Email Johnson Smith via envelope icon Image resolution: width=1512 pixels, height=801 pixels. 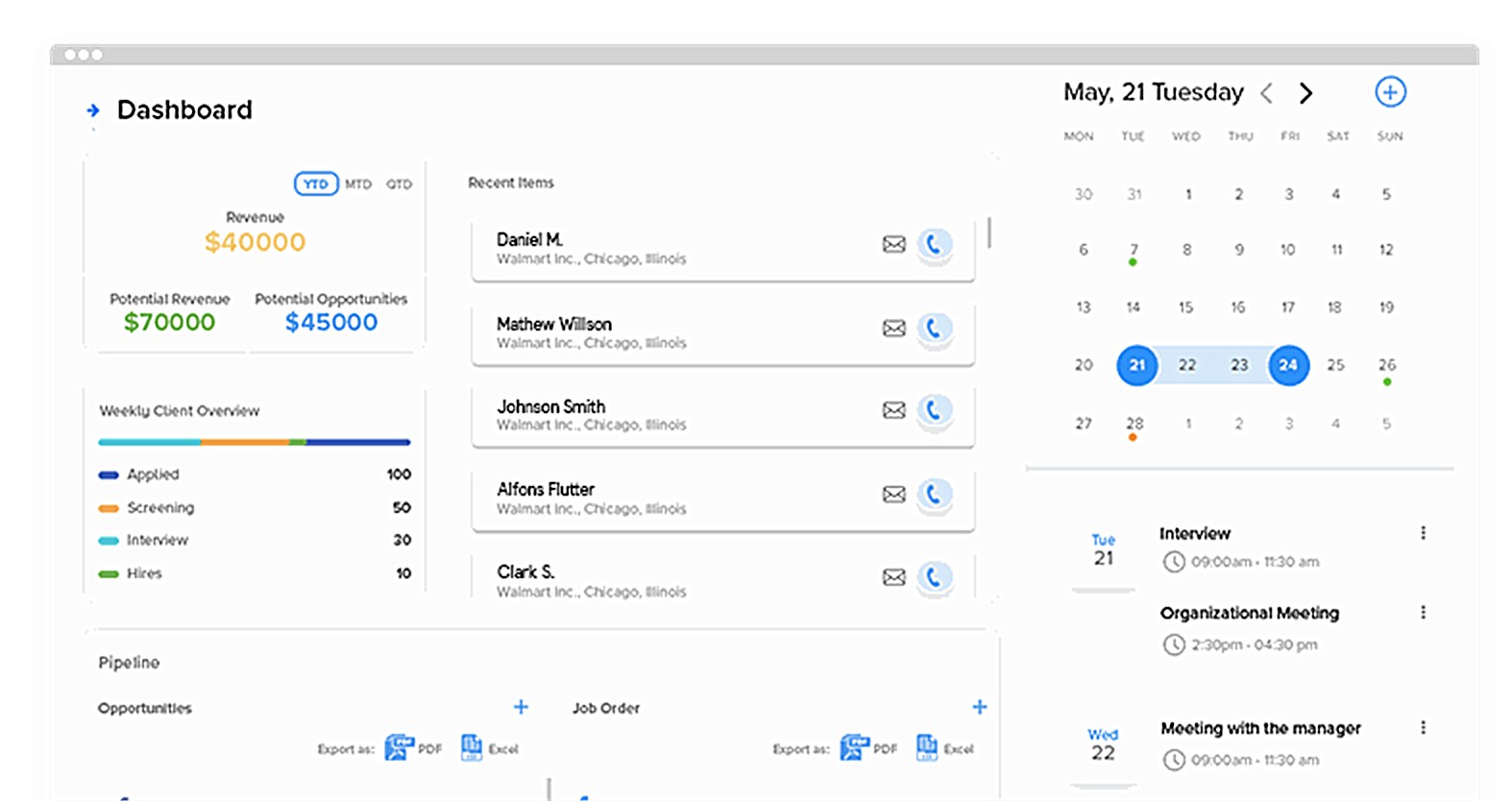click(x=893, y=410)
